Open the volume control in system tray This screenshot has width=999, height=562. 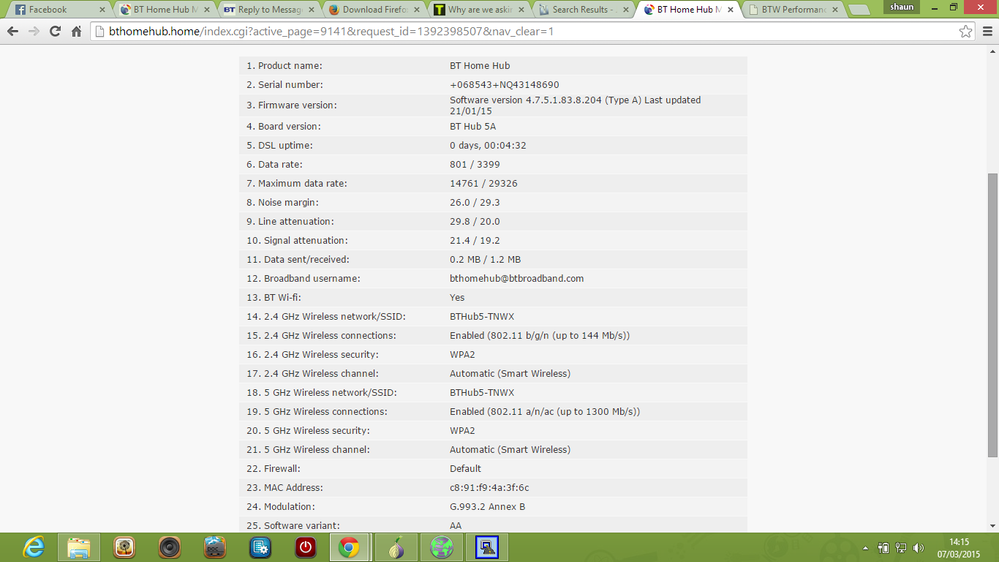(918, 548)
